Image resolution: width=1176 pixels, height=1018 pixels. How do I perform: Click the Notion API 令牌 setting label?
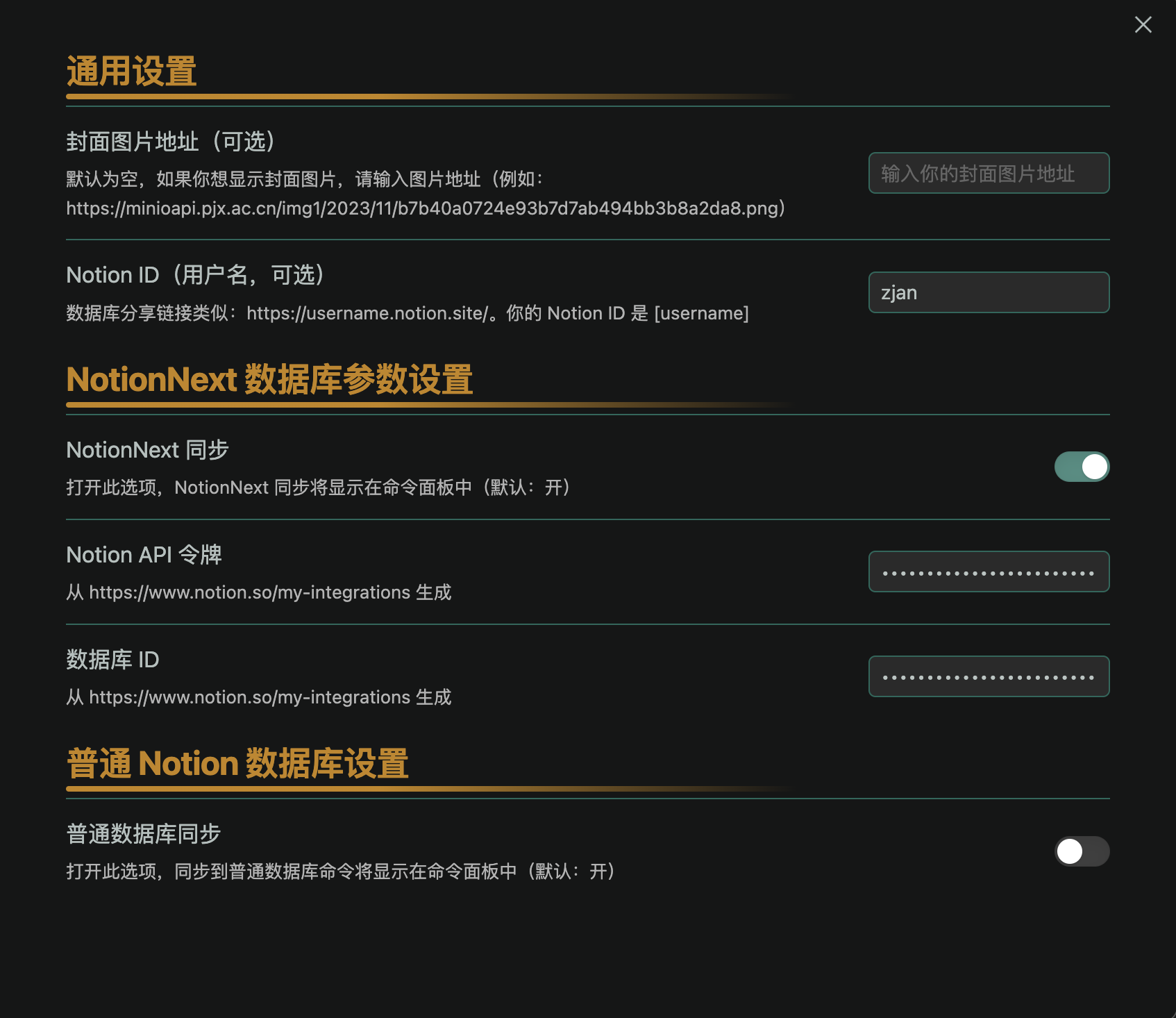(144, 555)
